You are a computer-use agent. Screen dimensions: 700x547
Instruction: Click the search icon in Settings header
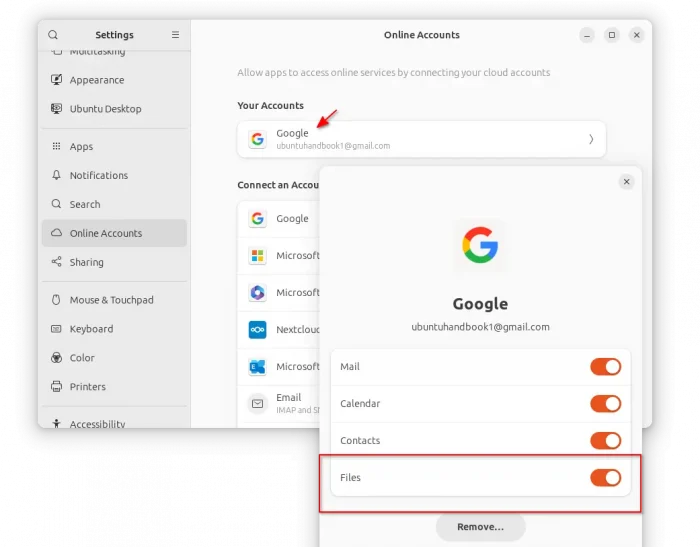[x=53, y=35]
